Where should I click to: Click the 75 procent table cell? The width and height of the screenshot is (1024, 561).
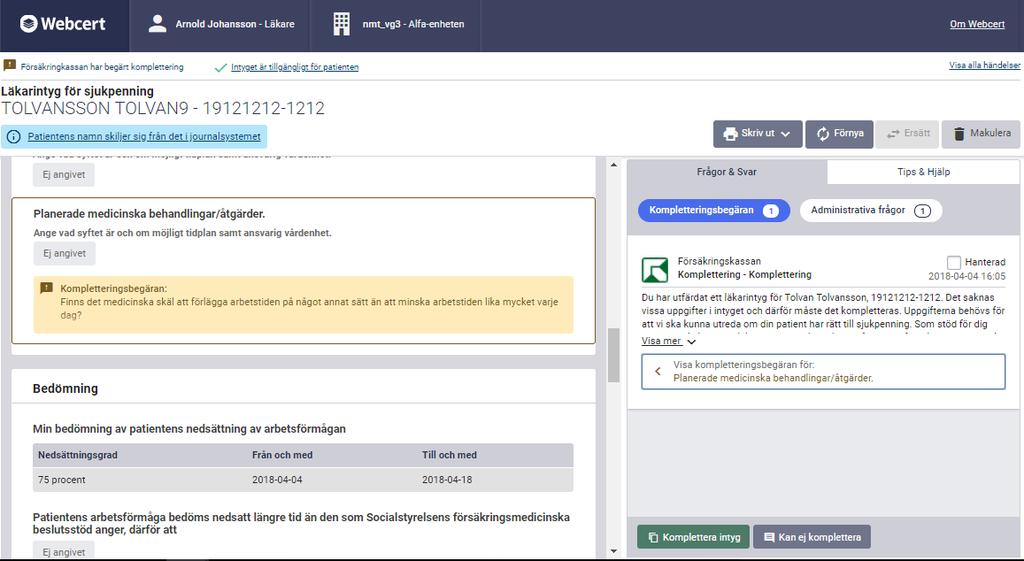coord(61,479)
